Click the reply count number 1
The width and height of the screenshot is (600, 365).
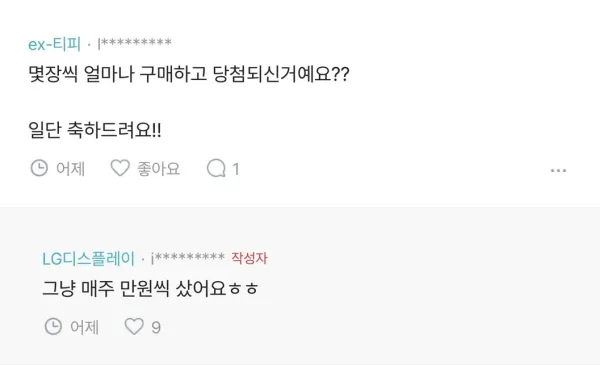(236, 169)
